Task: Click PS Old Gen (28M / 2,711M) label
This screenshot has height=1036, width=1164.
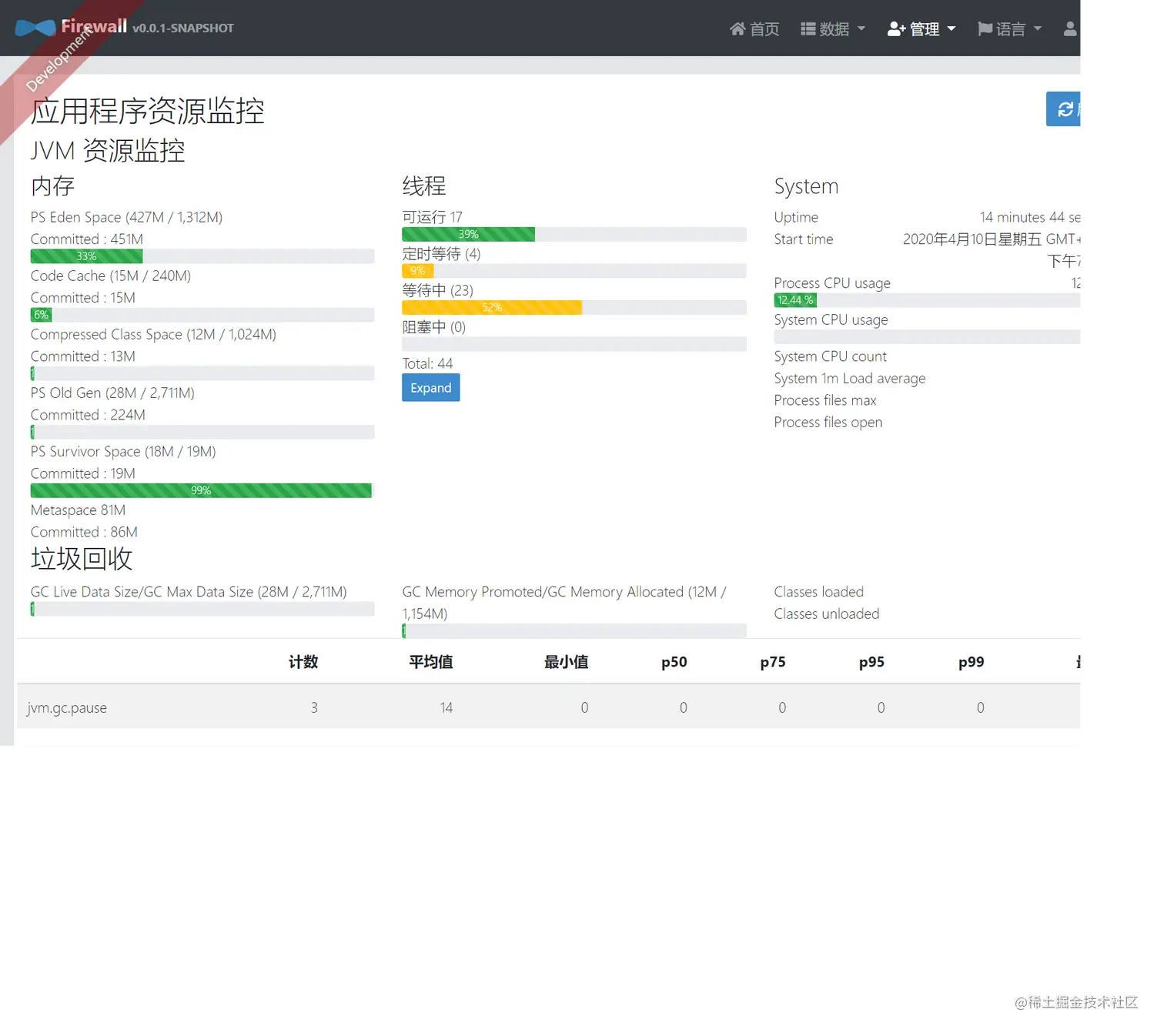Action: click(x=112, y=393)
